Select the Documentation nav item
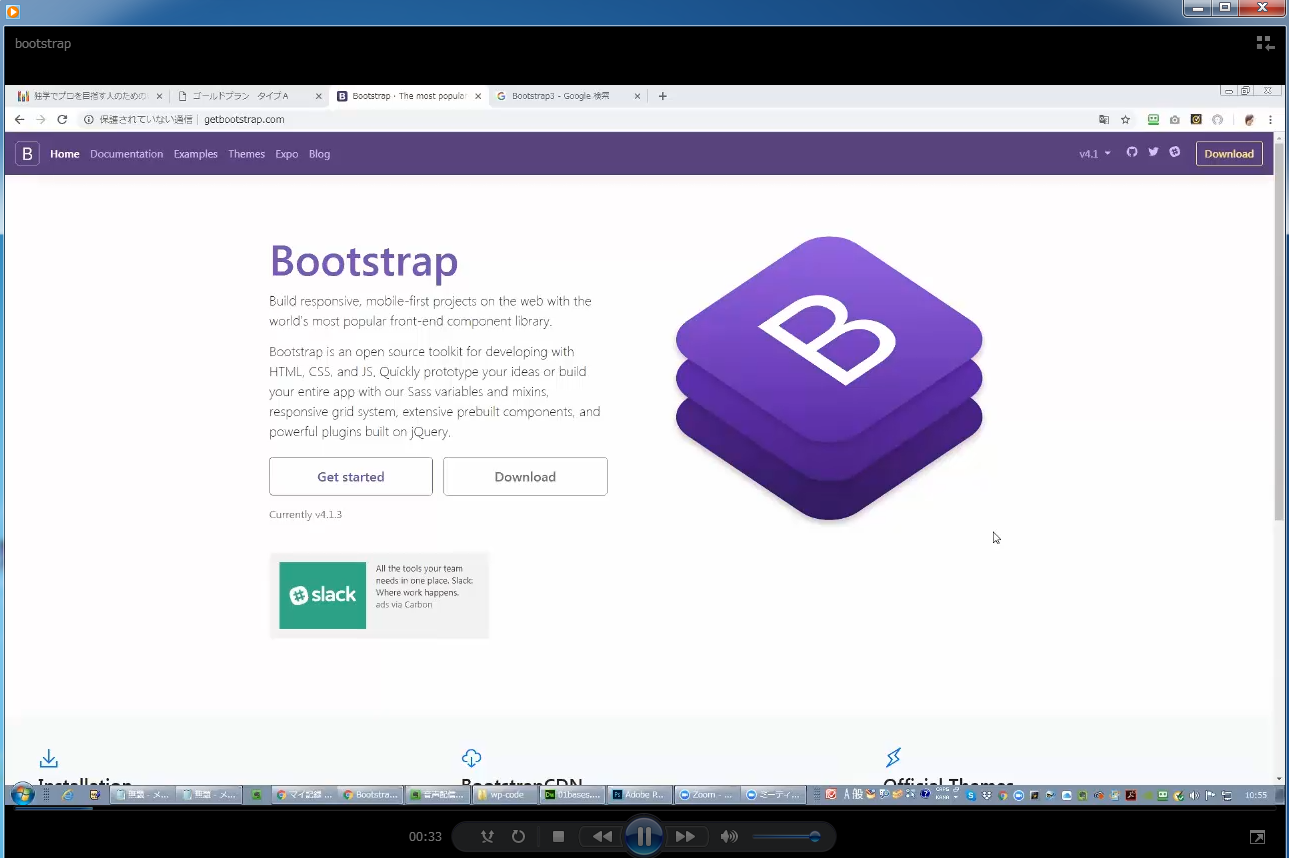 pos(126,154)
